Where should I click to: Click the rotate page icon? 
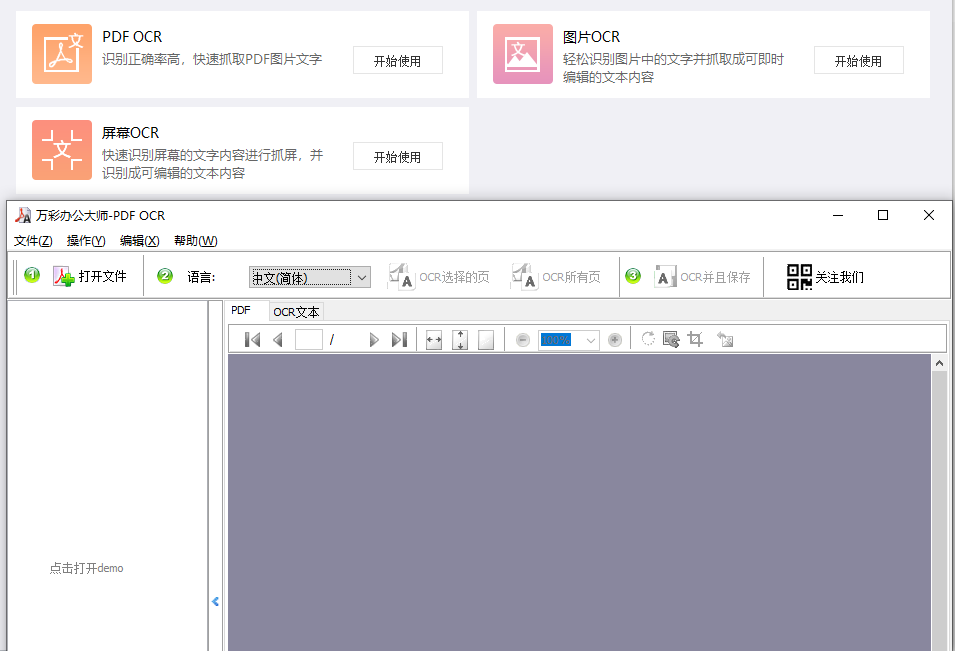coord(648,339)
